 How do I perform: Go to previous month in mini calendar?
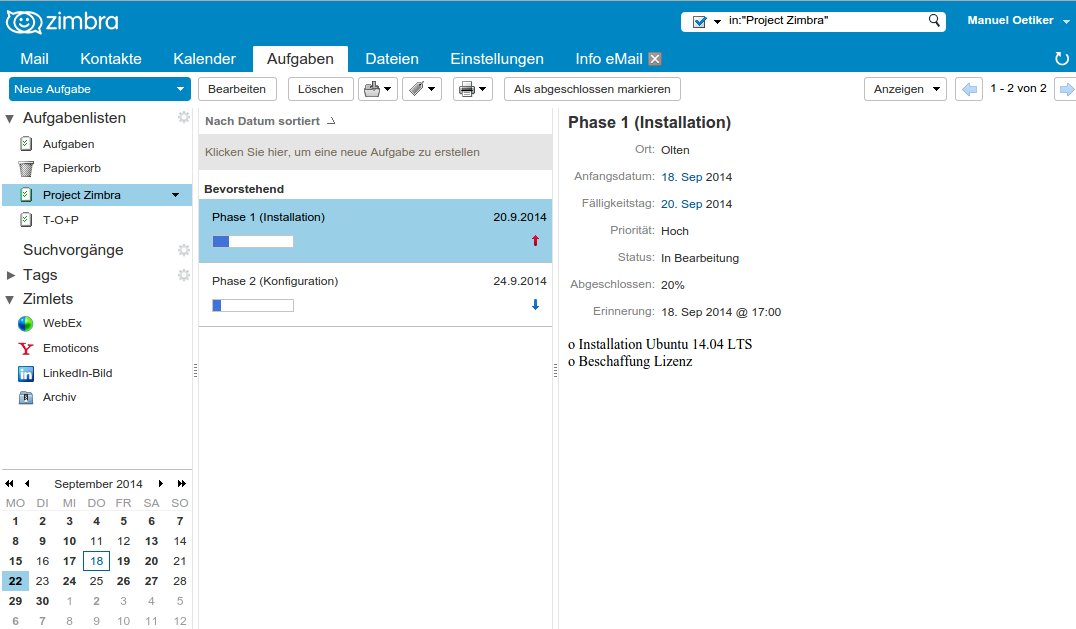click(x=27, y=484)
